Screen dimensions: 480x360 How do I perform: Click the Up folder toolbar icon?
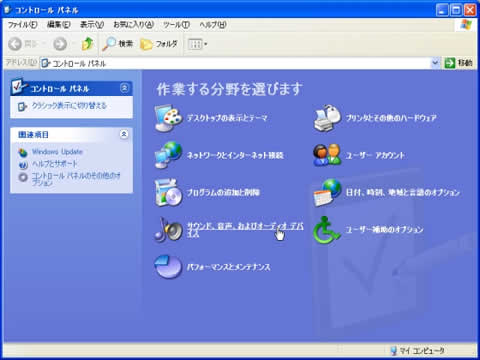coord(87,44)
